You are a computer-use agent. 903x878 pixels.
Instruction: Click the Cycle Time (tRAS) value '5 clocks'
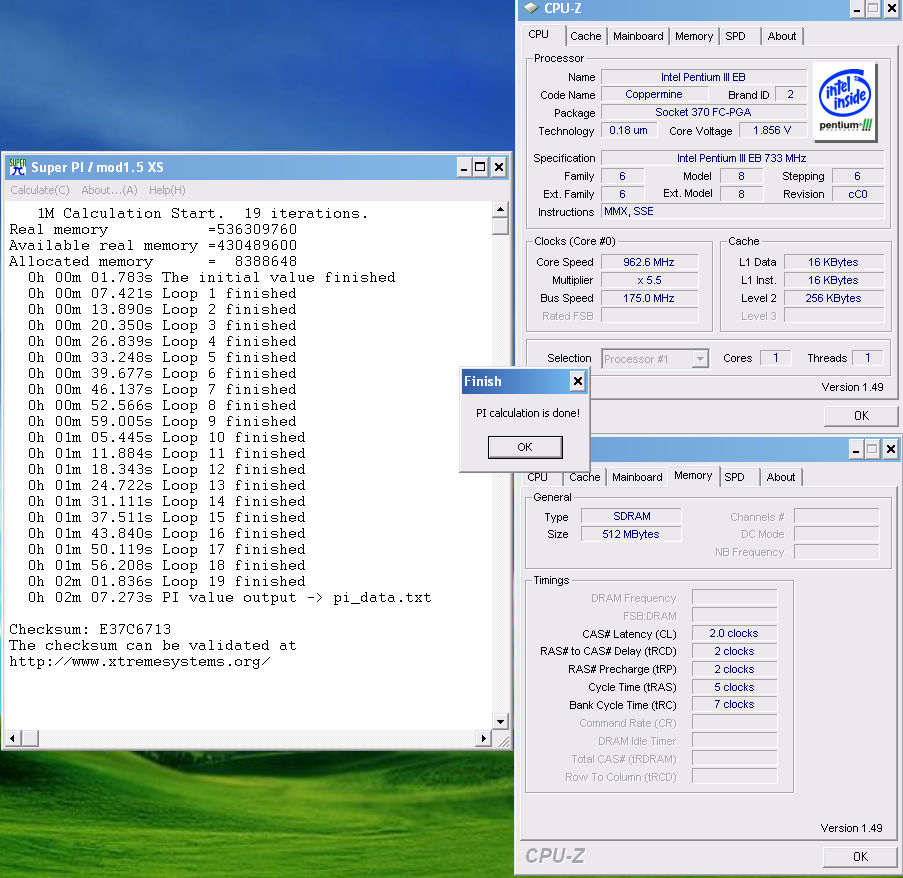click(734, 687)
